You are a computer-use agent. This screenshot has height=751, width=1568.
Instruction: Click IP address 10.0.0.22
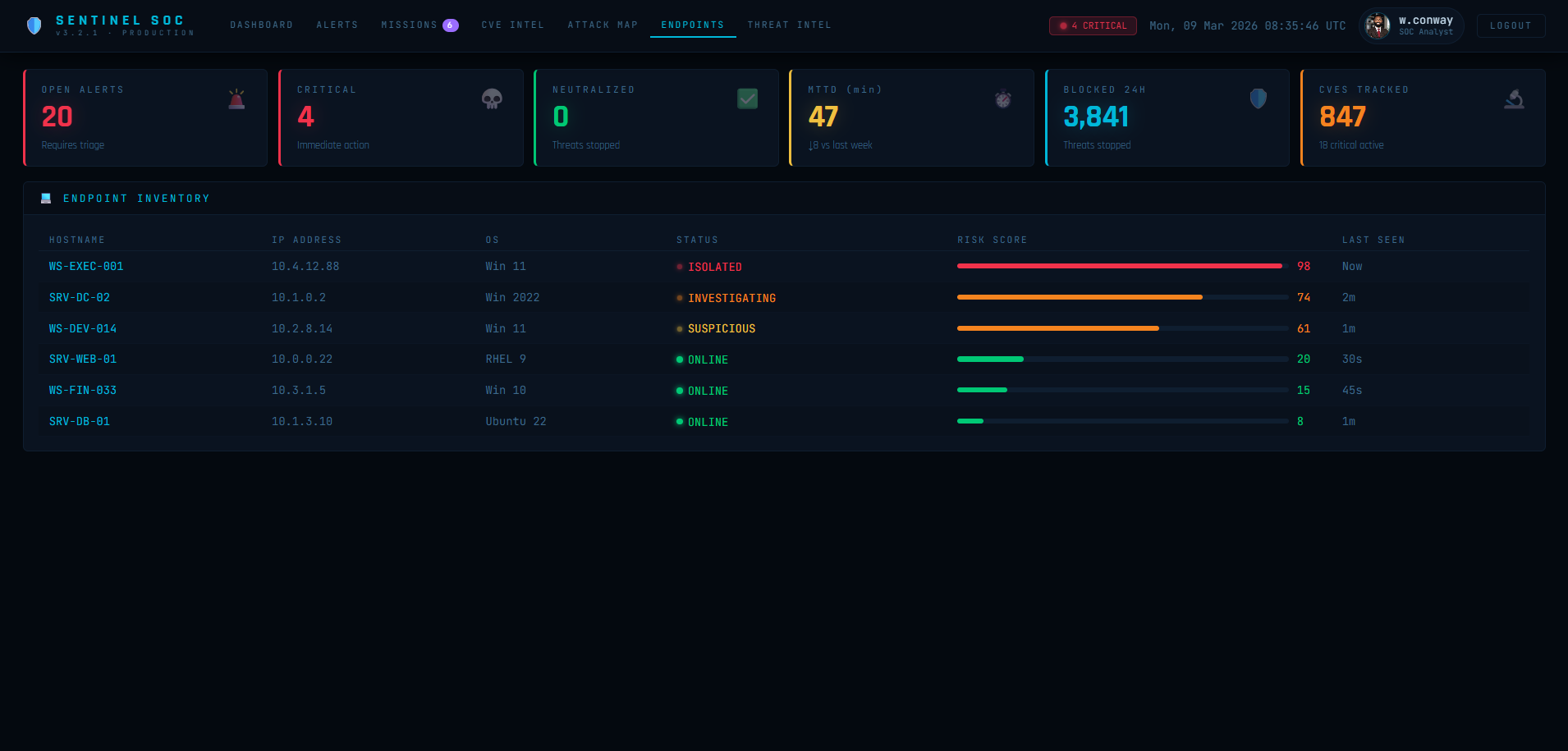(x=302, y=359)
